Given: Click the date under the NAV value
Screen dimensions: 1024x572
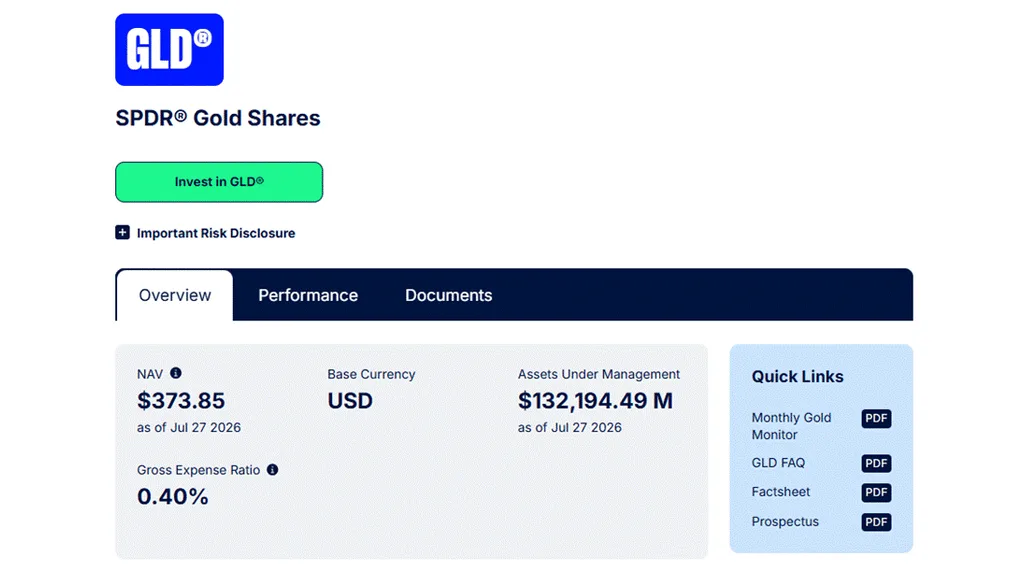Looking at the screenshot, I should (189, 428).
